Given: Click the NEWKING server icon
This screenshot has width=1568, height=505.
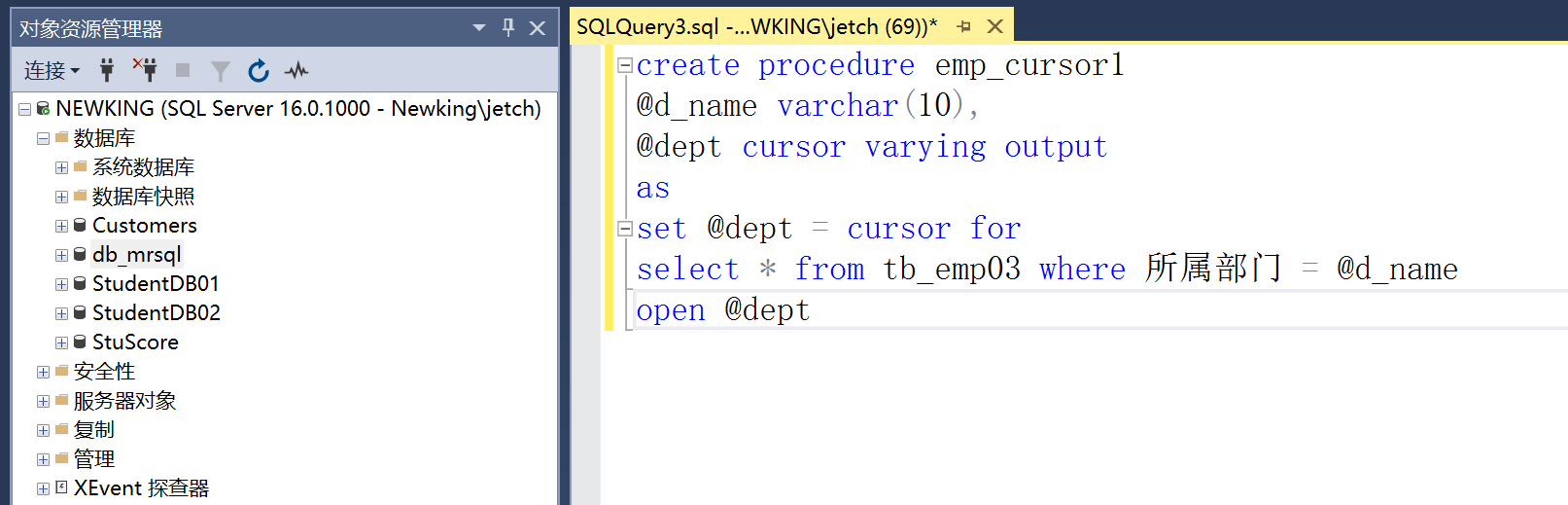Looking at the screenshot, I should click(43, 109).
